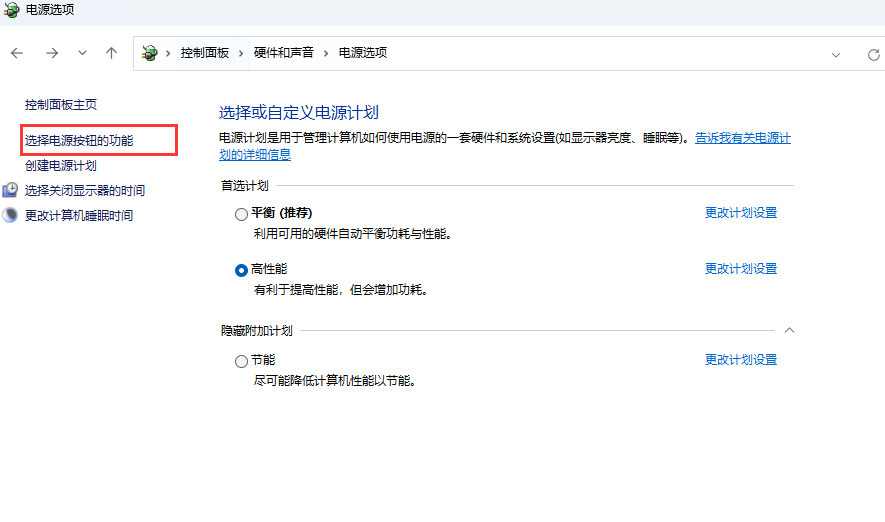Open 创建电源计划 in the sidebar
885x522 pixels.
[61, 165]
